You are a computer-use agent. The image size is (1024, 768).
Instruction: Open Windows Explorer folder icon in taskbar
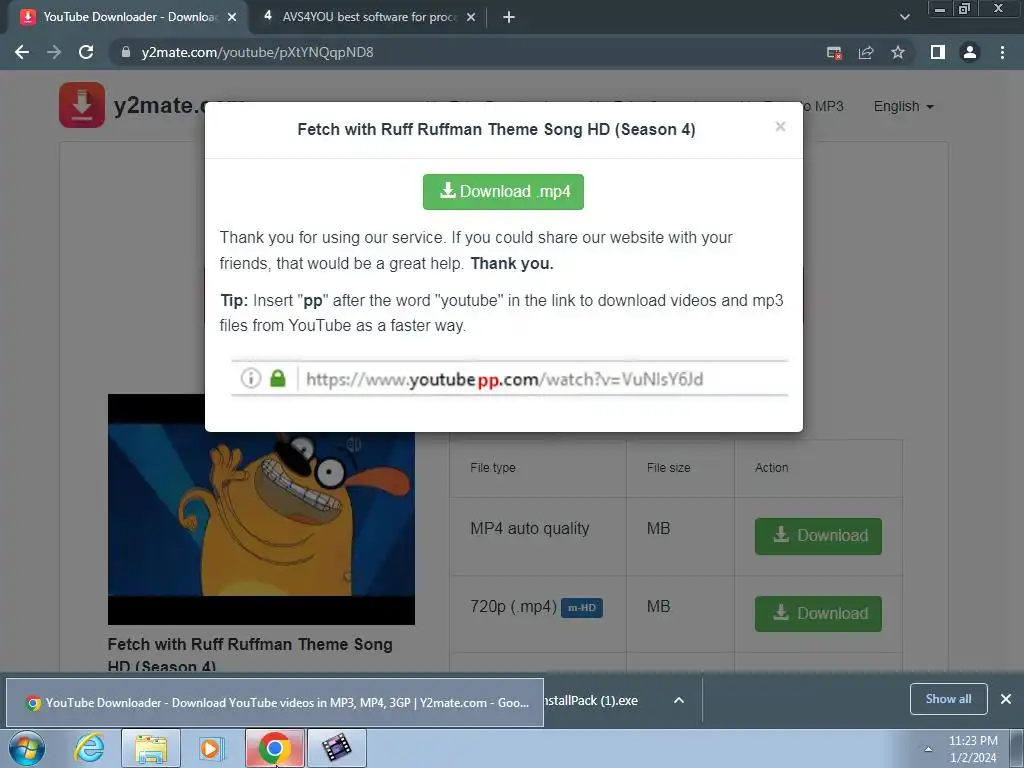(151, 748)
